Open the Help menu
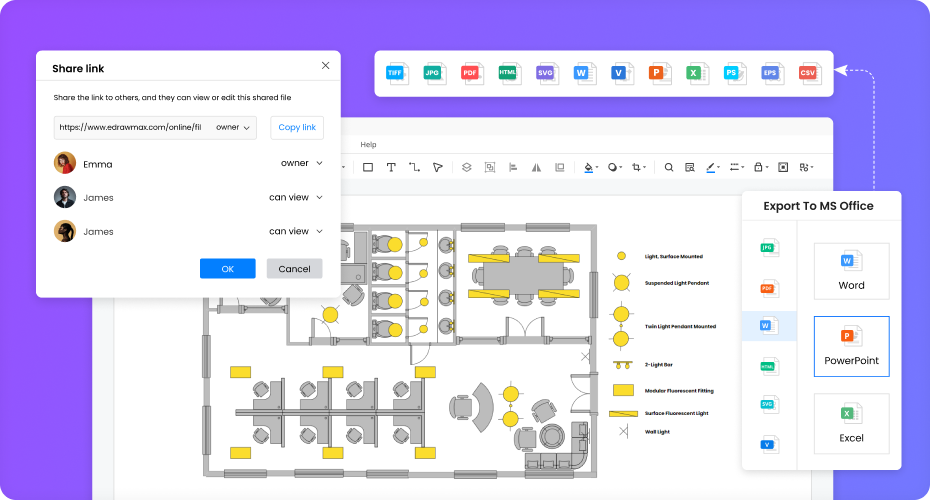The image size is (930, 500). pos(368,145)
